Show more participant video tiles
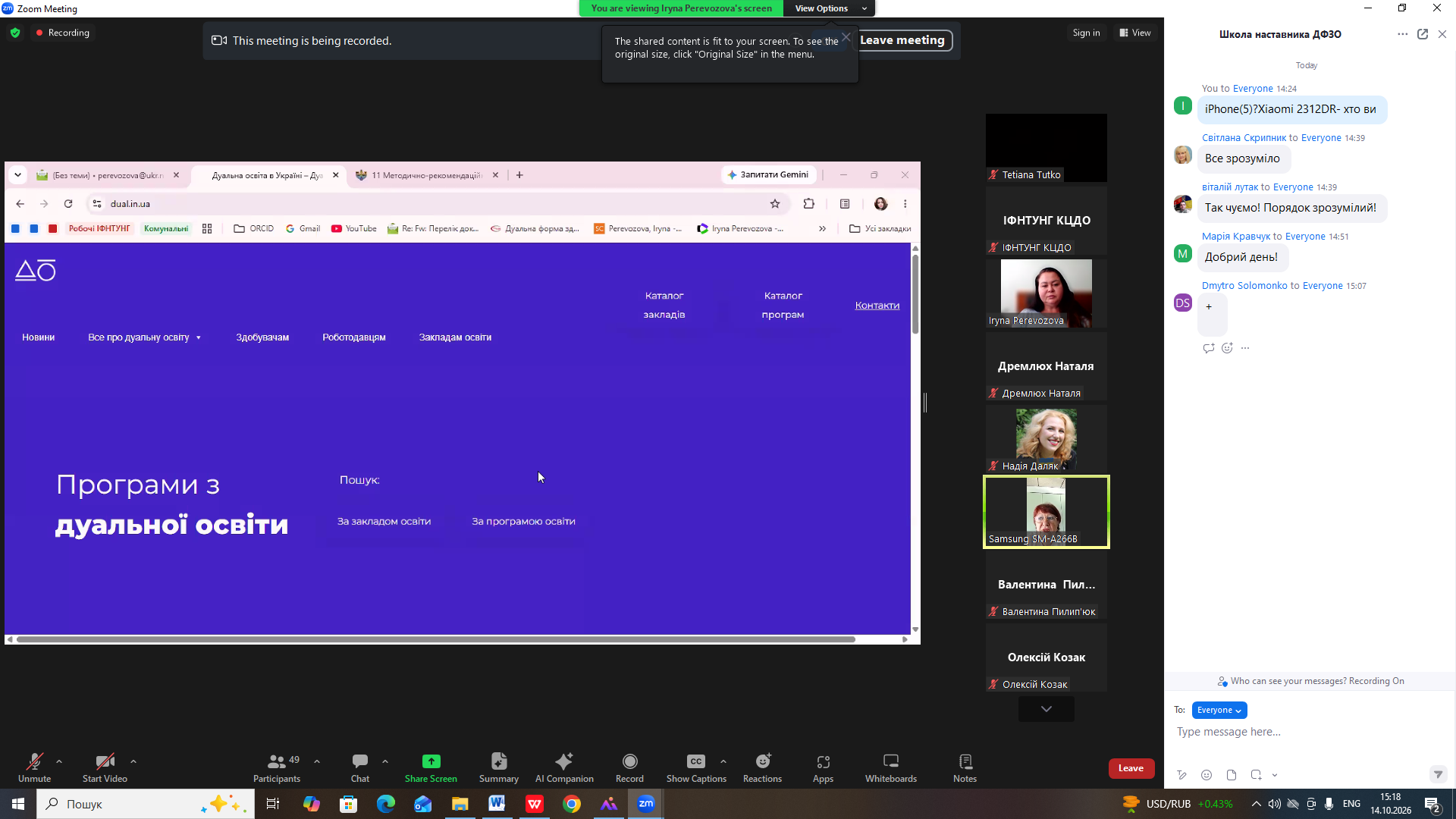Image resolution: width=1456 pixels, height=819 pixels. [1046, 709]
